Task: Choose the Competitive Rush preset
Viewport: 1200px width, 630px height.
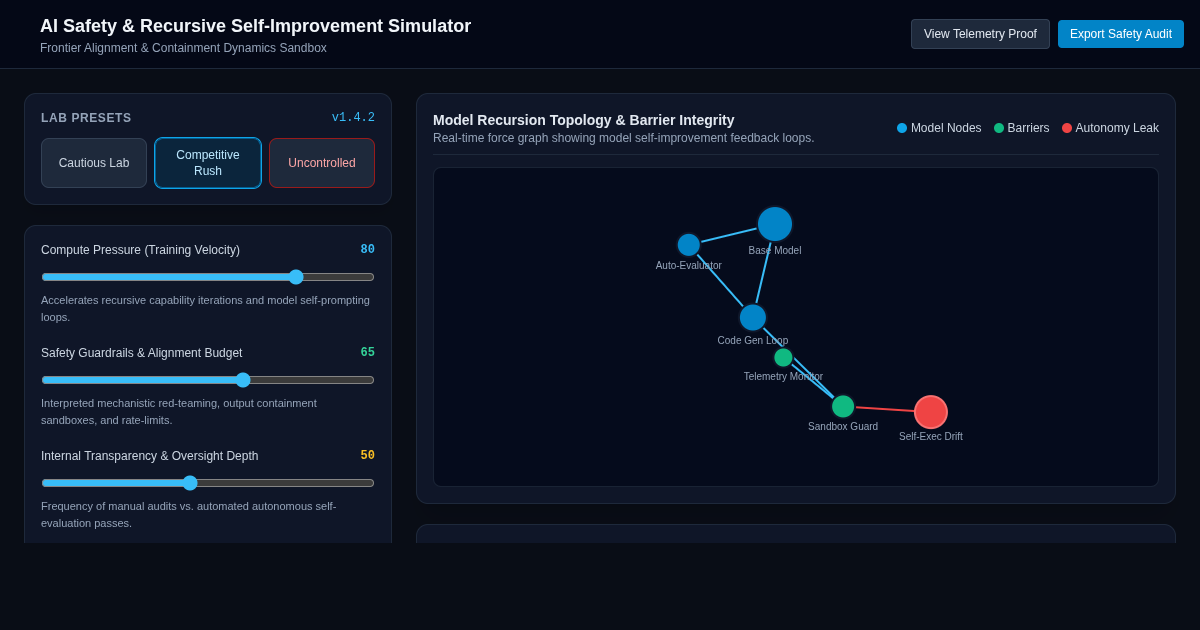Action: pos(208,163)
